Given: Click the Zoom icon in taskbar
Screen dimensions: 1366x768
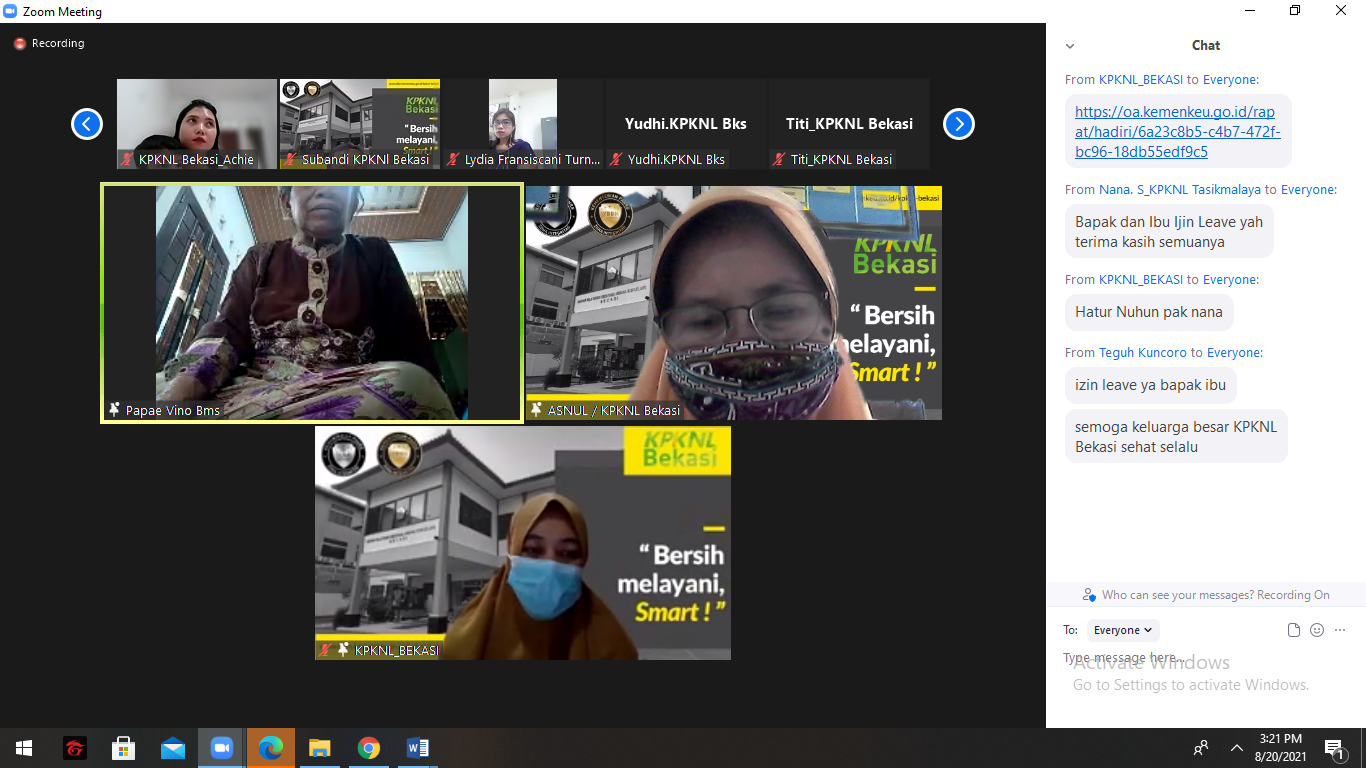Looking at the screenshot, I should 221,748.
